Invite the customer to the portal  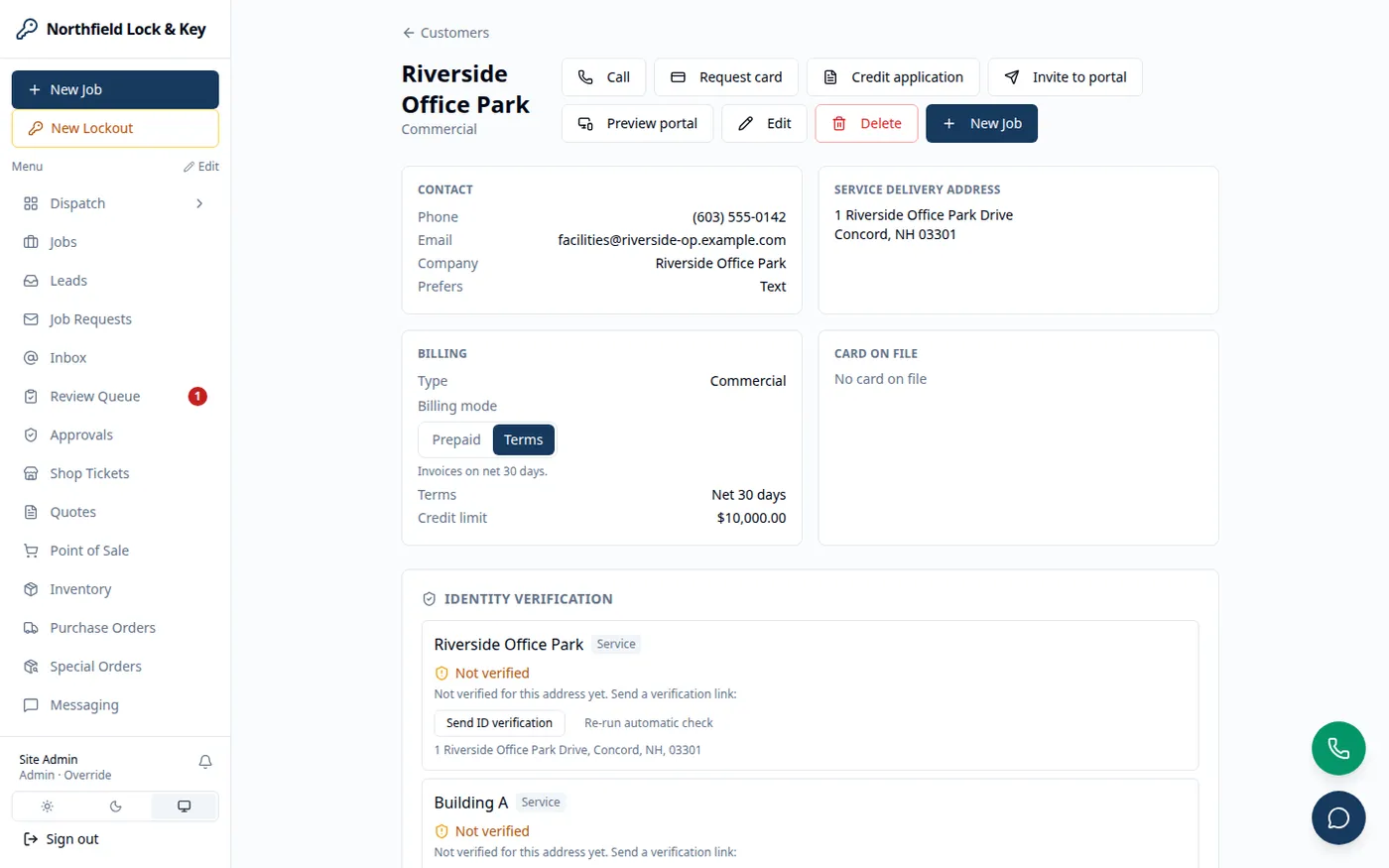click(1065, 77)
